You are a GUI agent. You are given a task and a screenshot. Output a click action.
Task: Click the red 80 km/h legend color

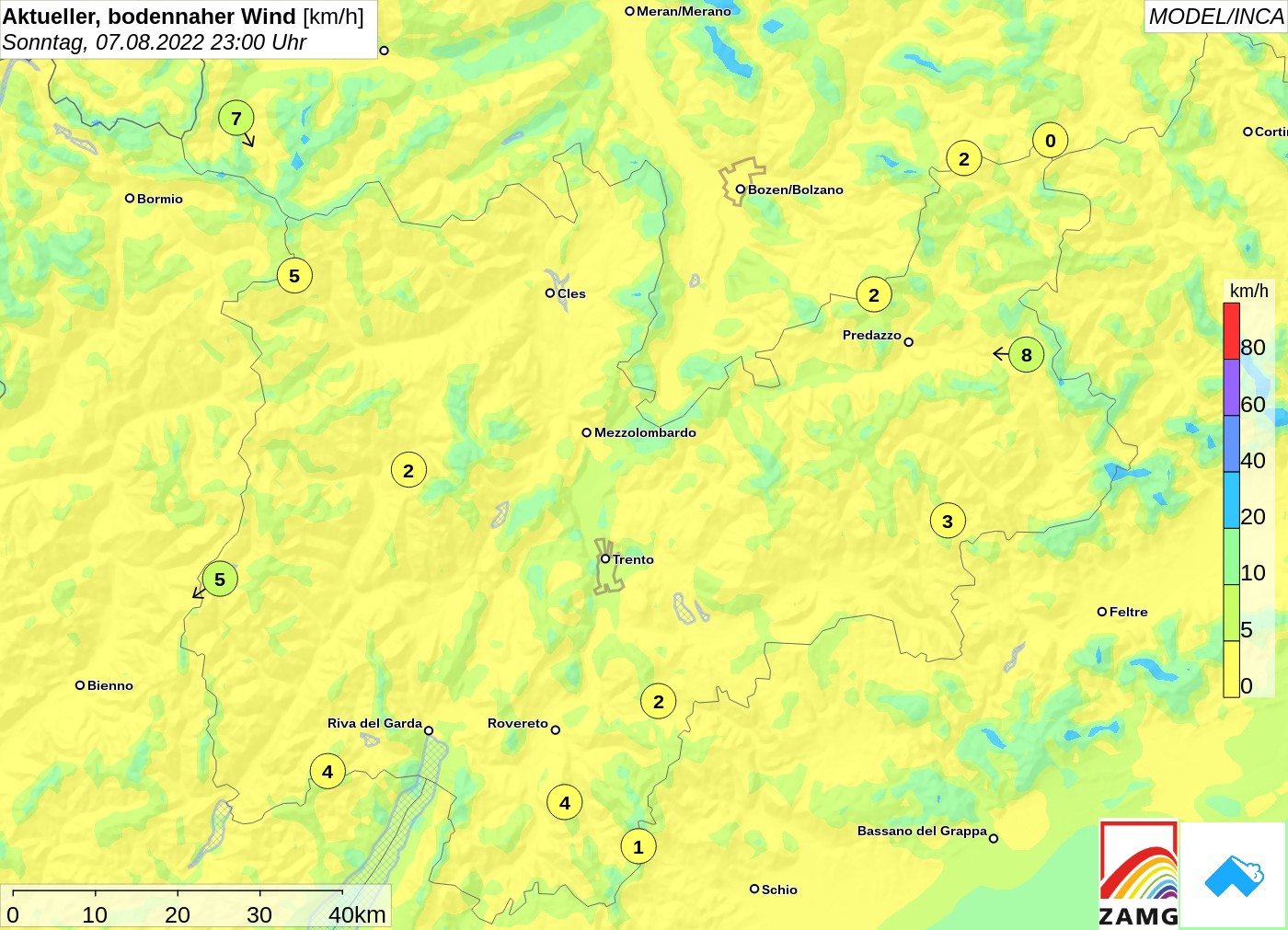[x=1231, y=331]
